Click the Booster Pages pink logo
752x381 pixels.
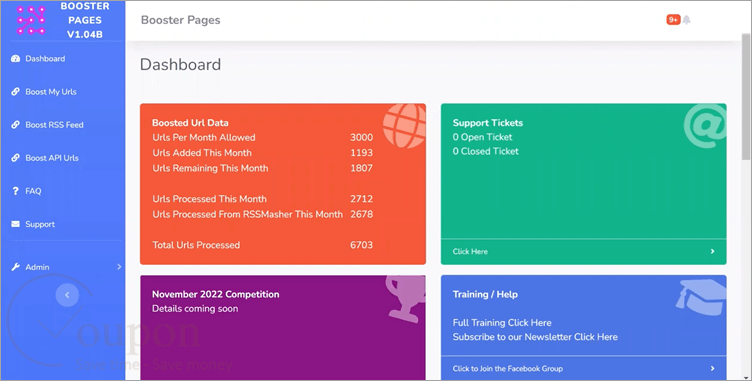pos(31,21)
